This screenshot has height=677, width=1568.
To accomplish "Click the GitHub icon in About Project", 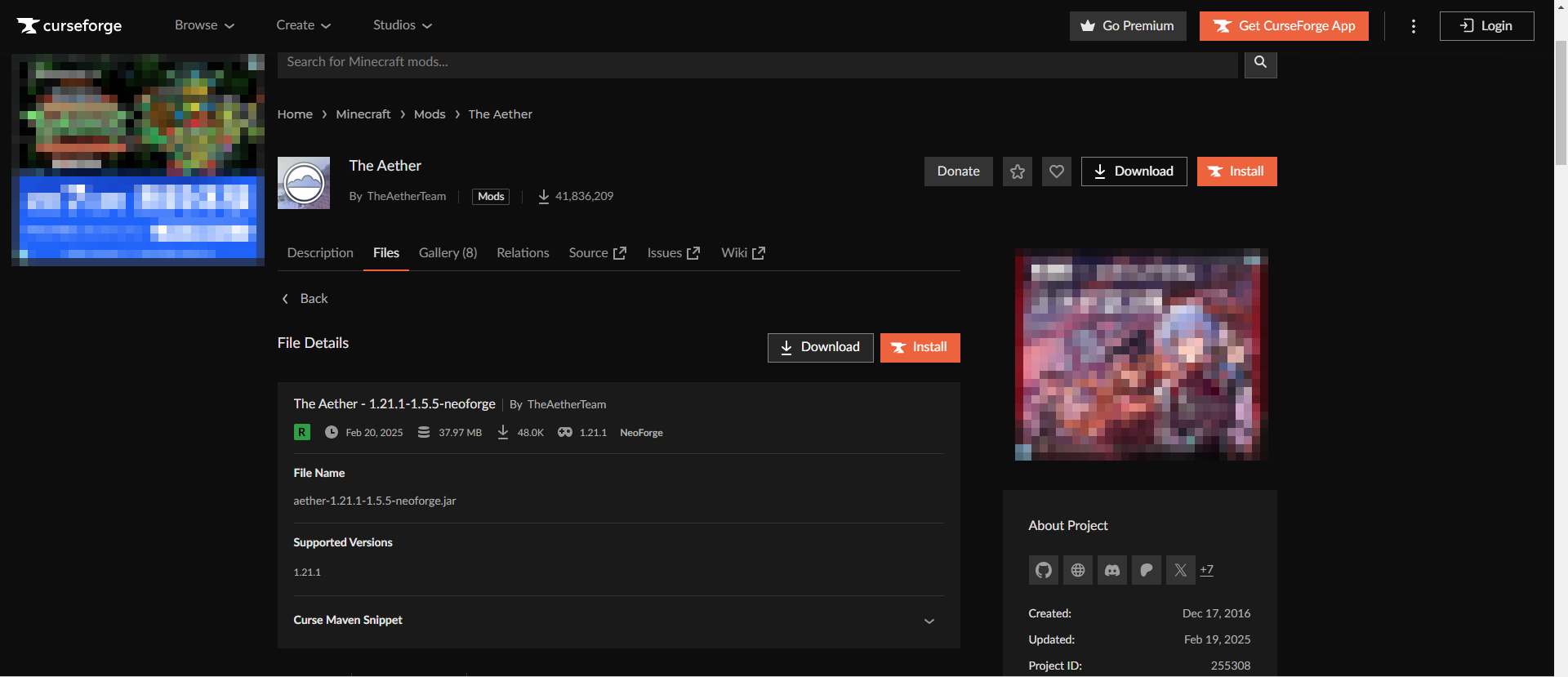I will (x=1043, y=570).
